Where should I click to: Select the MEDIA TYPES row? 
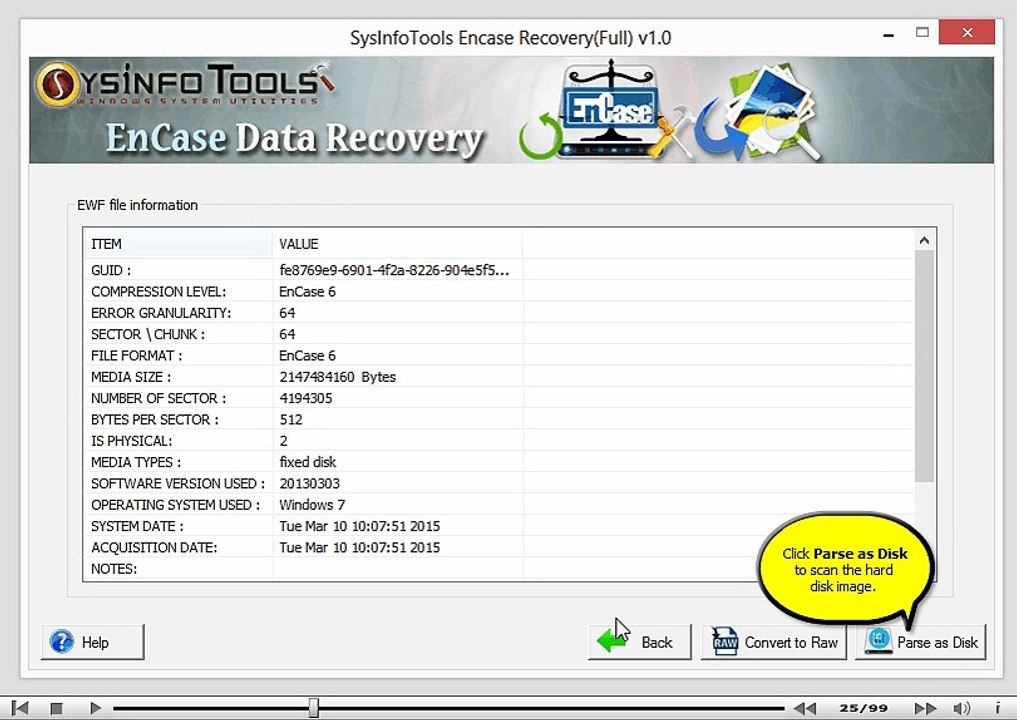pyautogui.click(x=499, y=462)
